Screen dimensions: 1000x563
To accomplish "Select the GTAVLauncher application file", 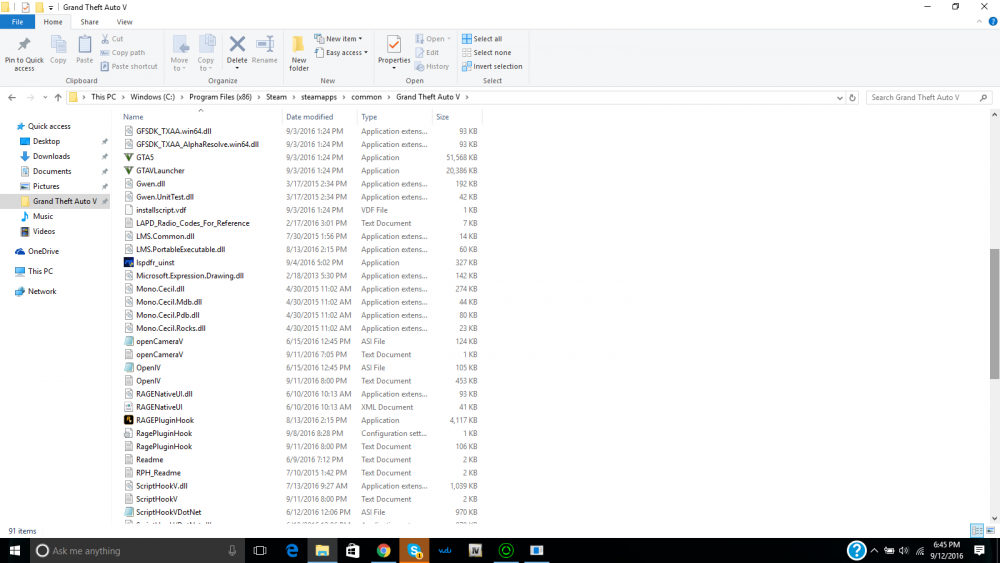I will (x=160, y=170).
